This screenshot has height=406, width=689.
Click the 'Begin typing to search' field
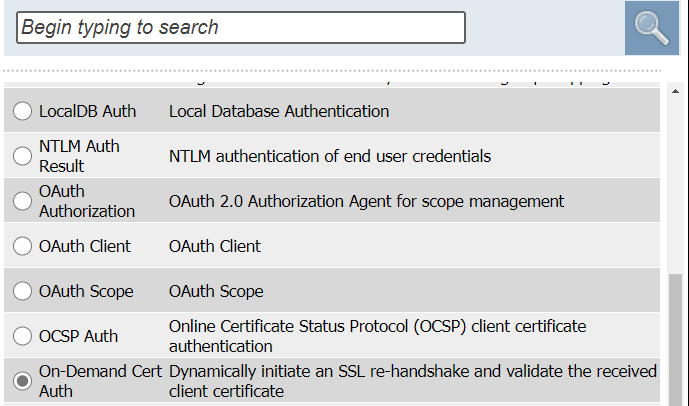241,28
